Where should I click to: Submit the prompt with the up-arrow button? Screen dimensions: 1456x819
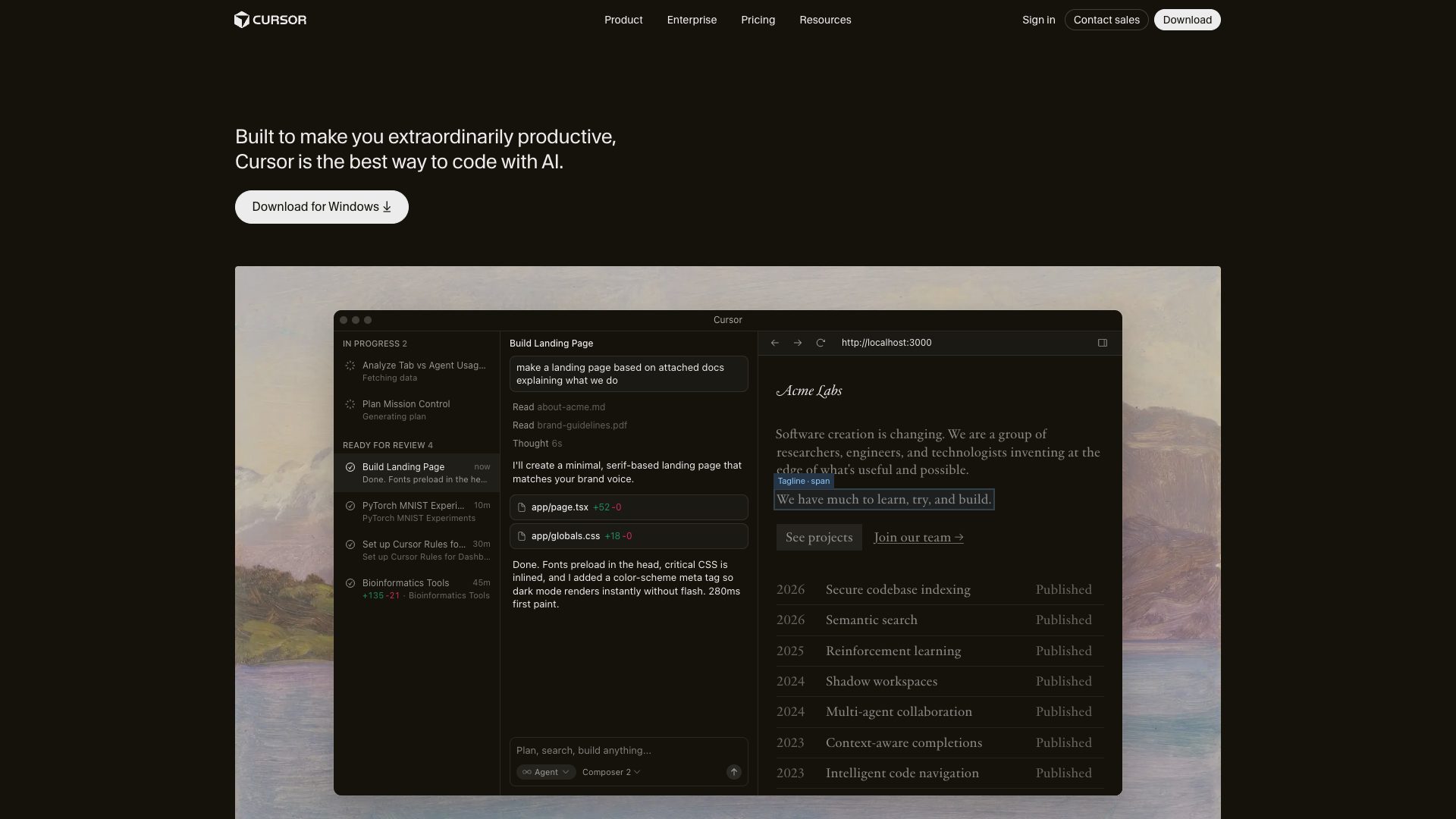tap(733, 771)
